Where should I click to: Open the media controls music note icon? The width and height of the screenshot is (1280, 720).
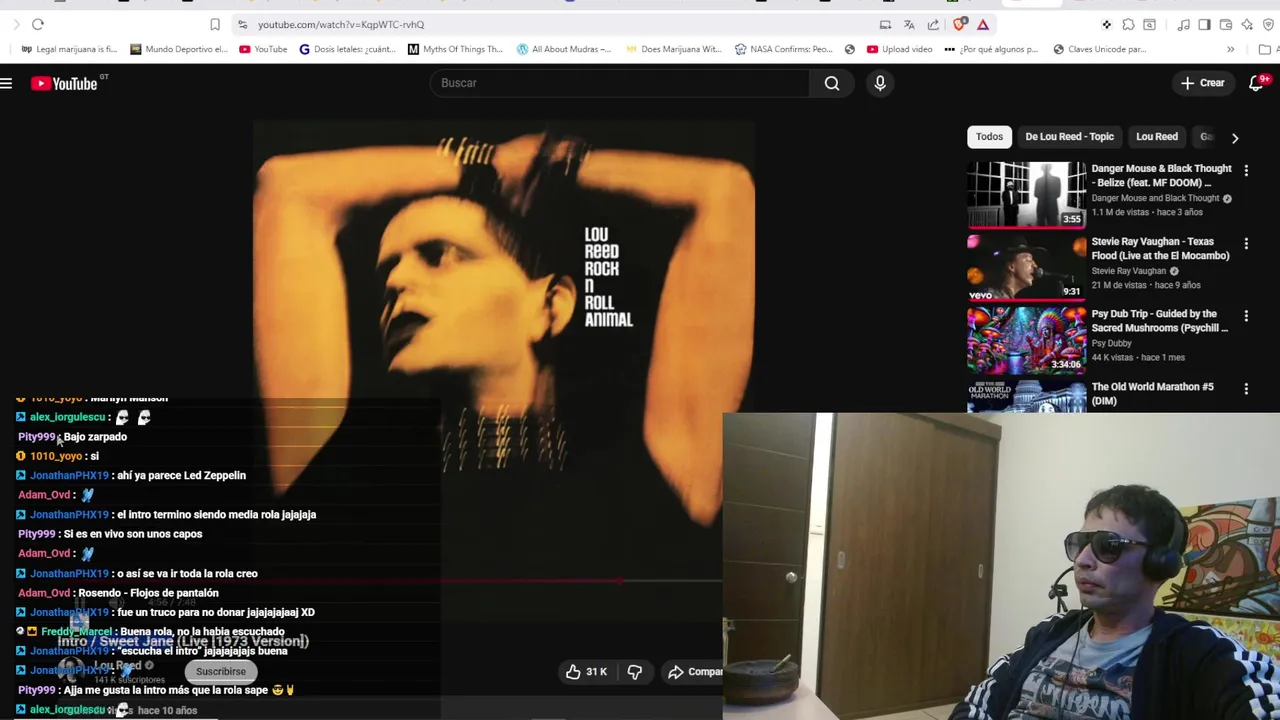tap(1183, 24)
